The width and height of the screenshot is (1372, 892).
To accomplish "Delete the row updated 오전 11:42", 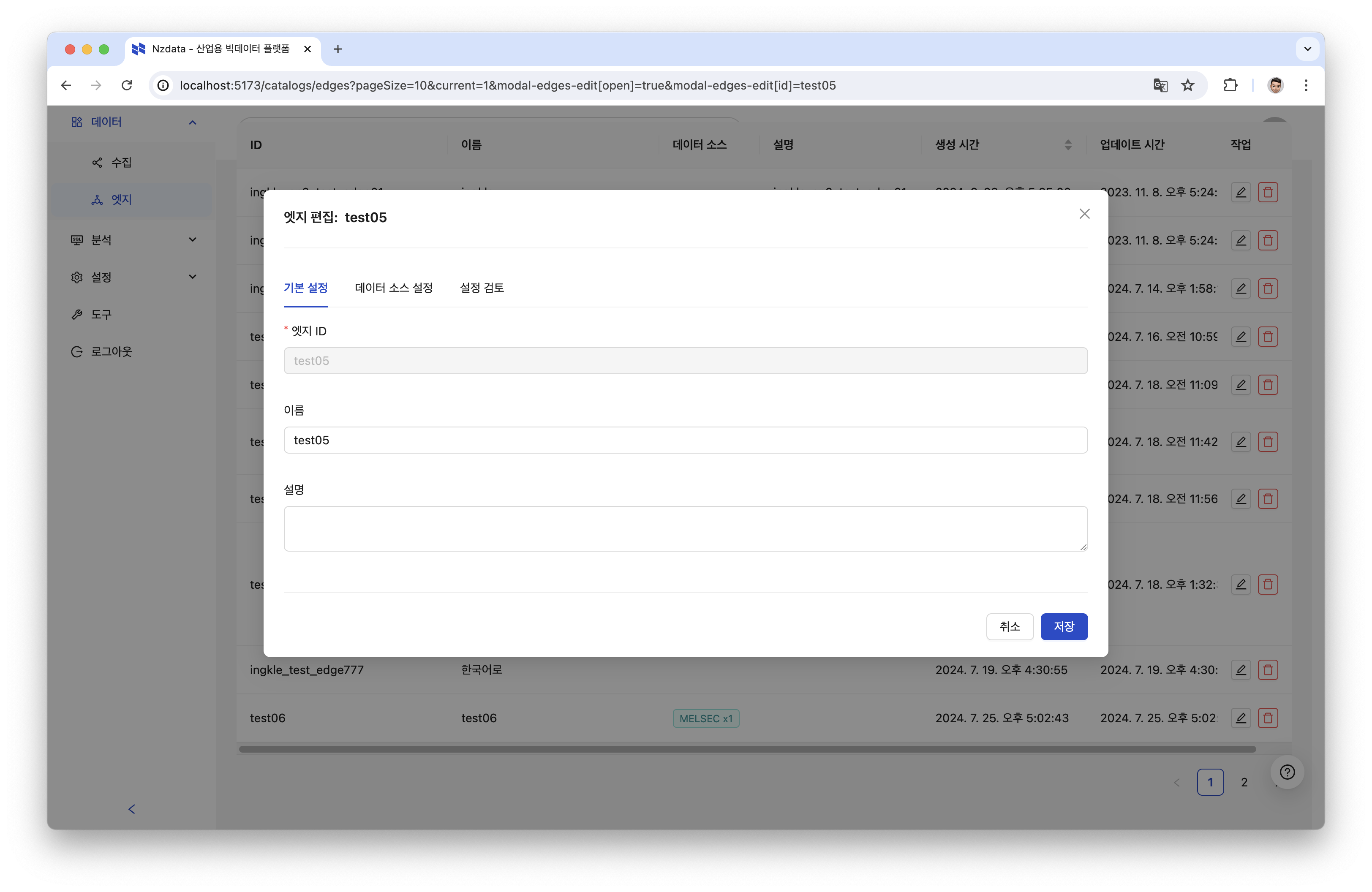I will click(1268, 442).
